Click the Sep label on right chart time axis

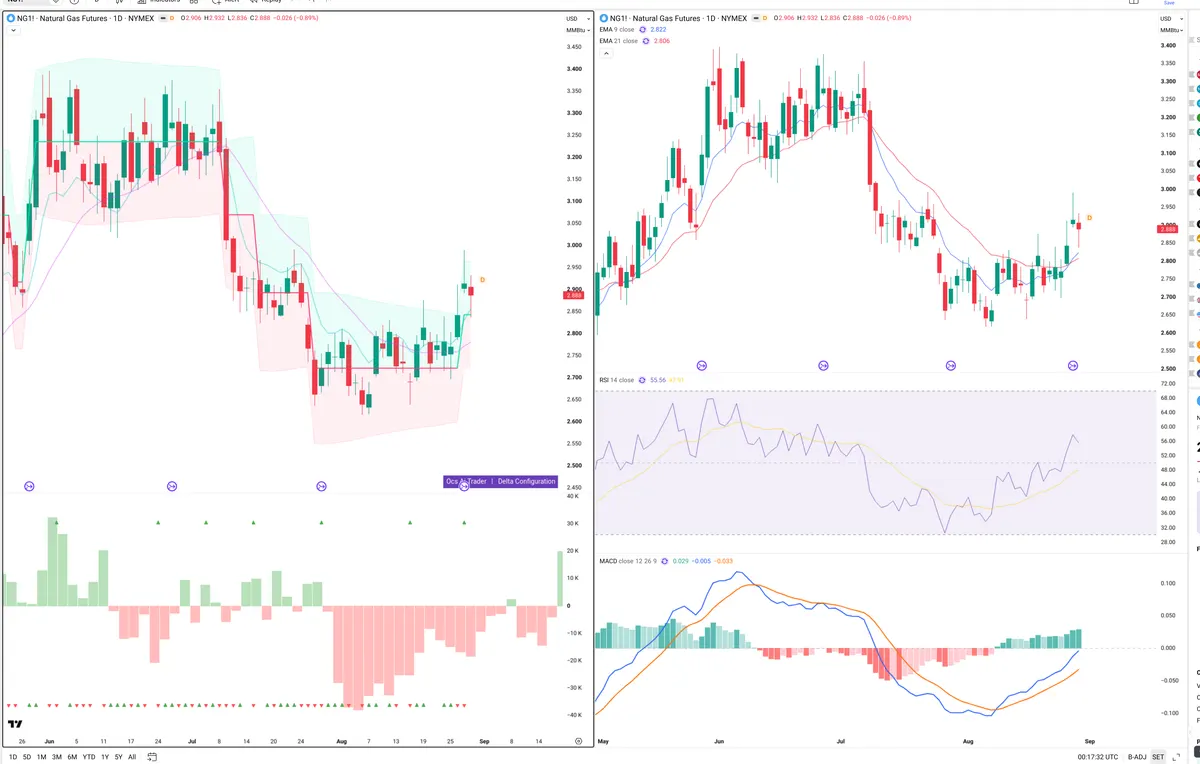1089,741
